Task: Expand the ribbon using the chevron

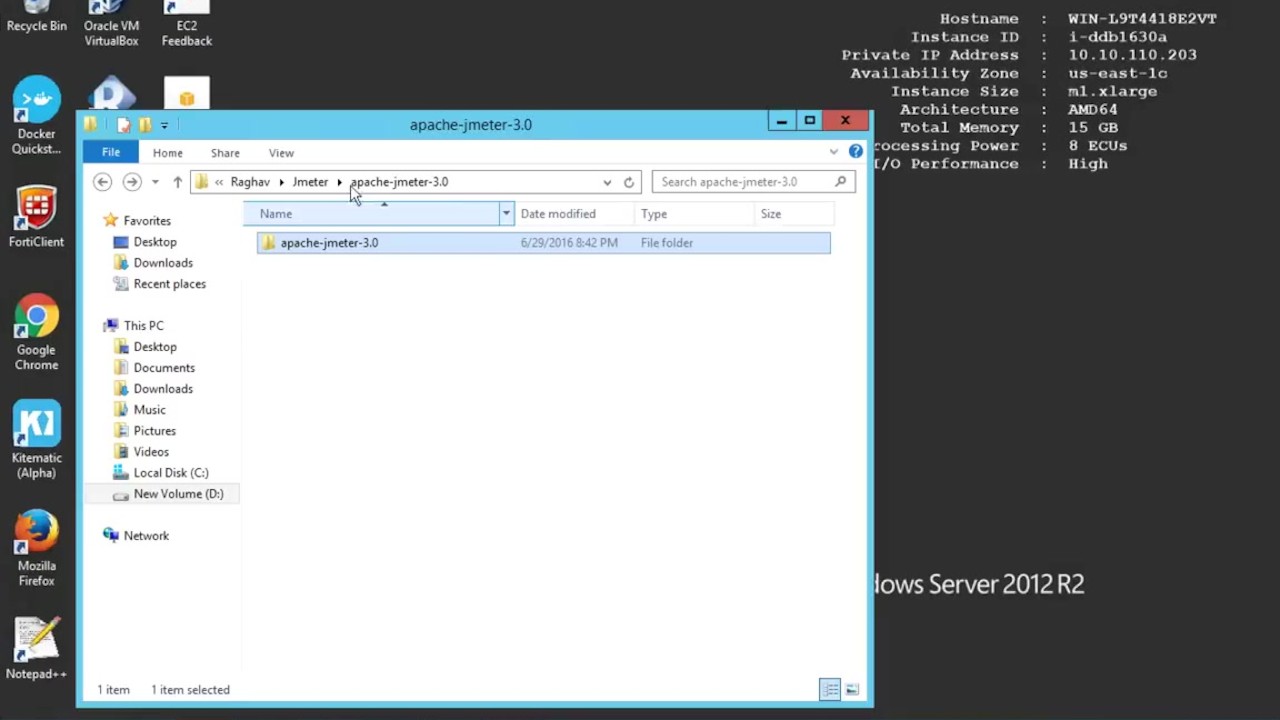Action: (833, 152)
